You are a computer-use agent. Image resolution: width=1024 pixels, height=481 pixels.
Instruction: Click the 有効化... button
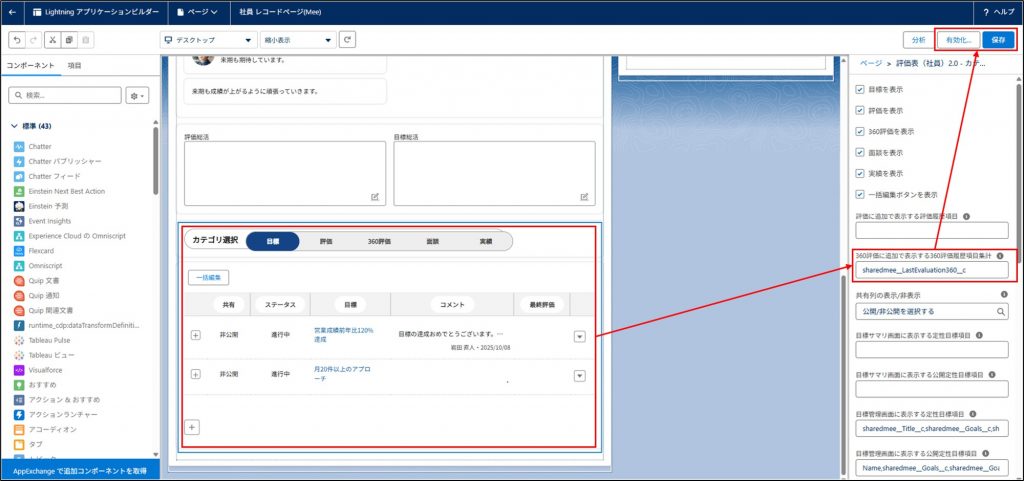point(957,40)
